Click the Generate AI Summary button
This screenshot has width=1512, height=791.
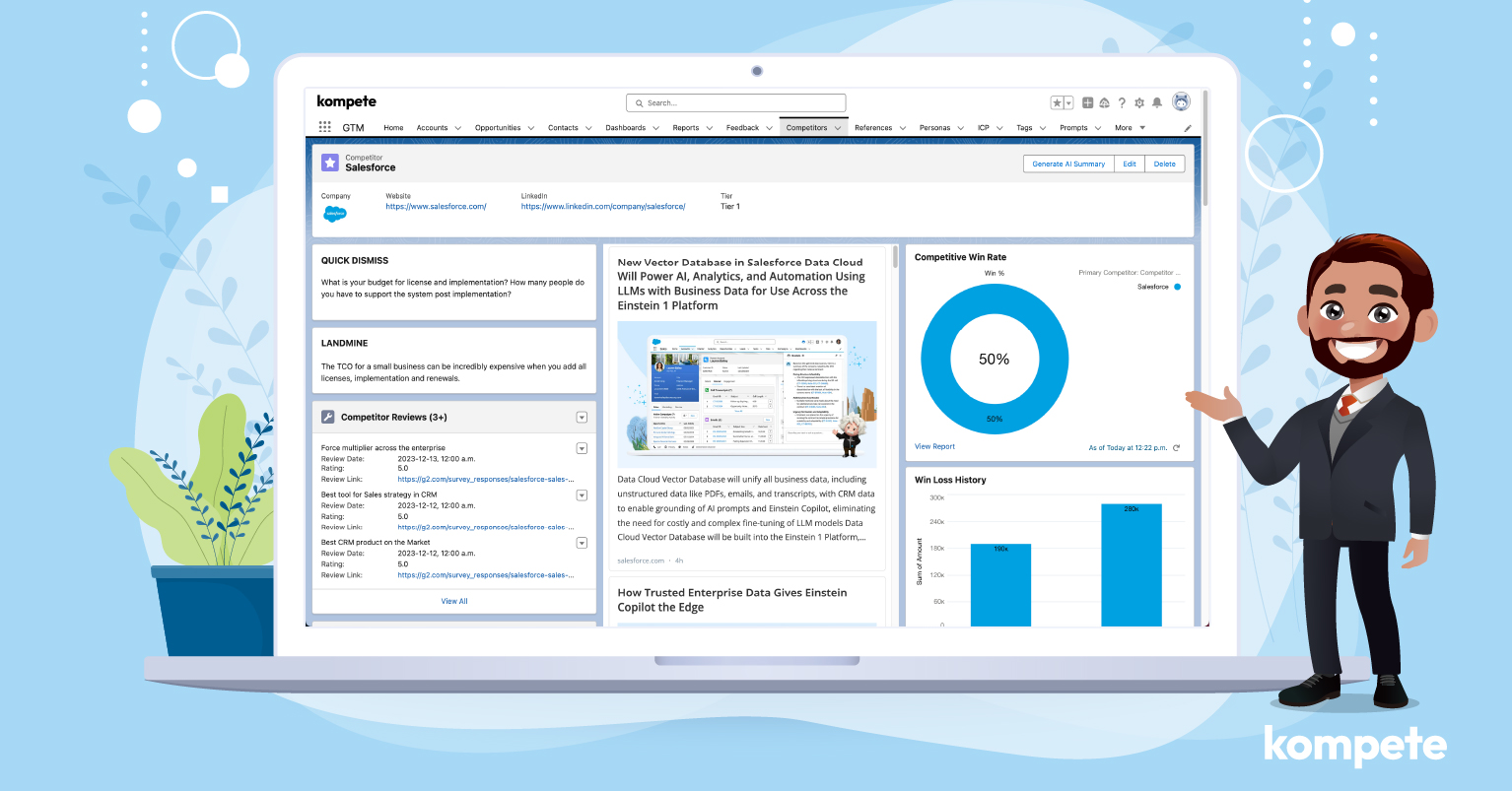[1068, 165]
